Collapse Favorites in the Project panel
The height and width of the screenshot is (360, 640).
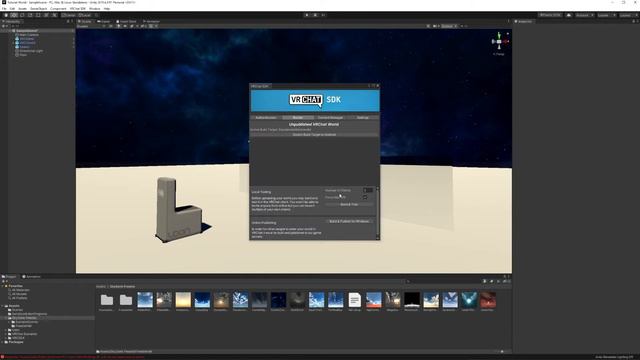coord(3,286)
